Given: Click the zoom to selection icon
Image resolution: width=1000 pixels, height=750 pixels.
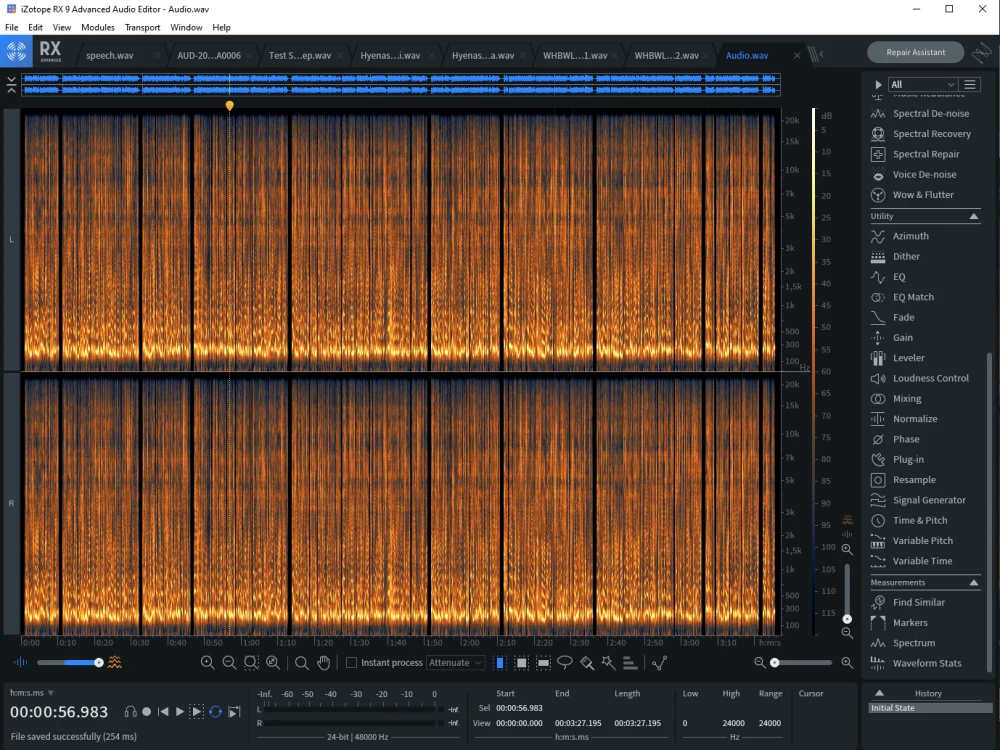Looking at the screenshot, I should [x=251, y=663].
